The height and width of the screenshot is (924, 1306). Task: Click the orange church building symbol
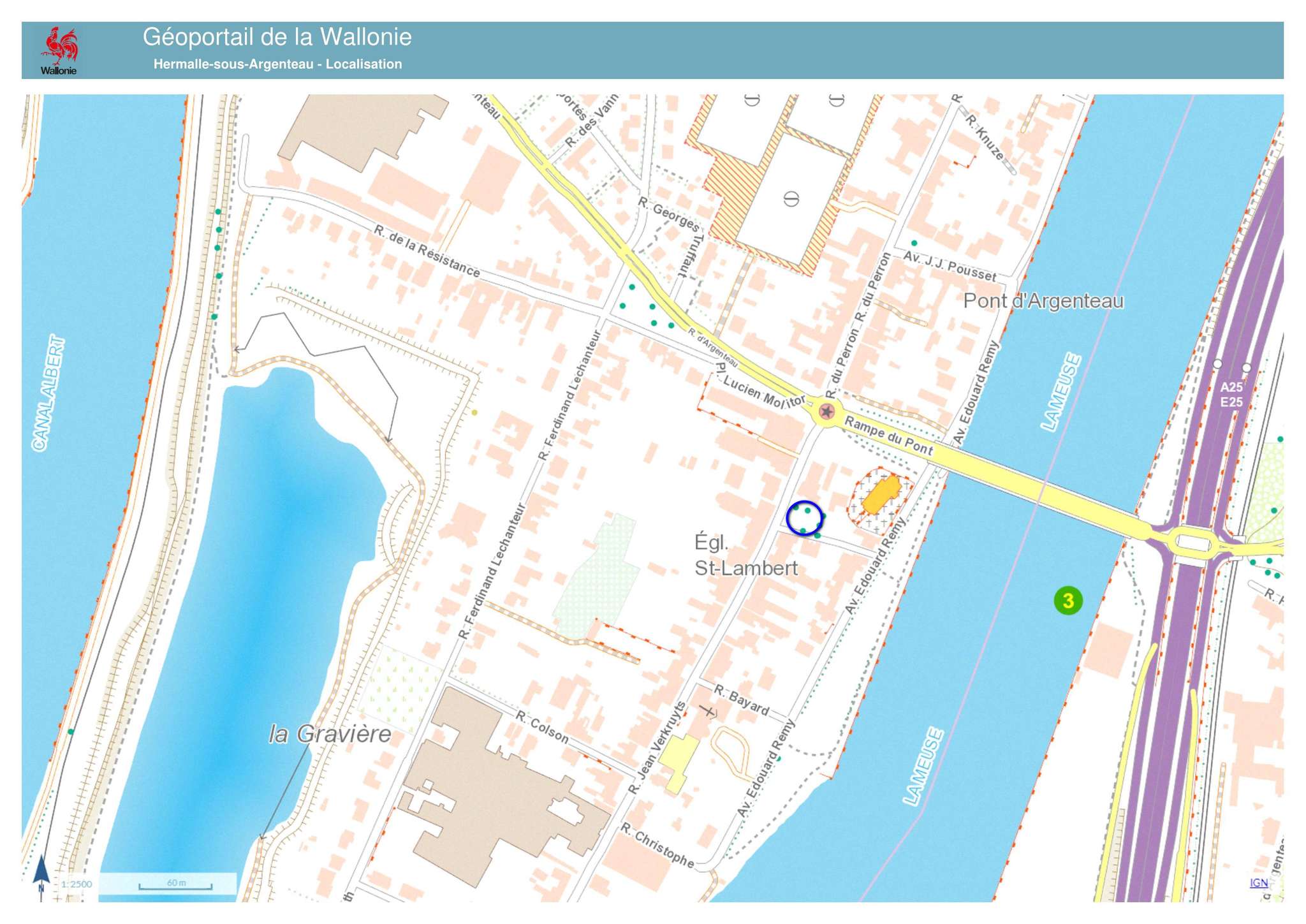[x=881, y=494]
